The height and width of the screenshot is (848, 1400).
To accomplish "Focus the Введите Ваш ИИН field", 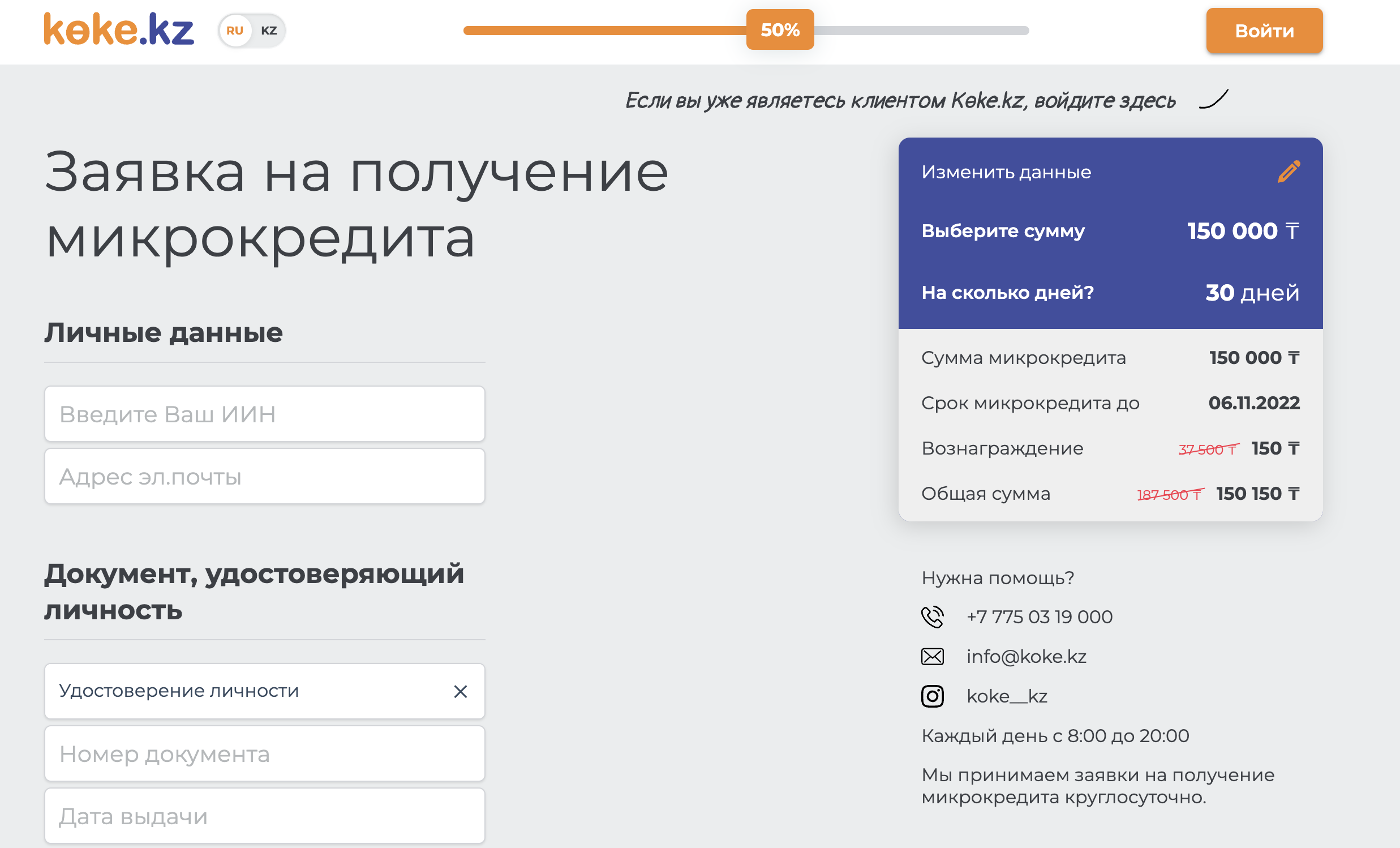I will [265, 414].
